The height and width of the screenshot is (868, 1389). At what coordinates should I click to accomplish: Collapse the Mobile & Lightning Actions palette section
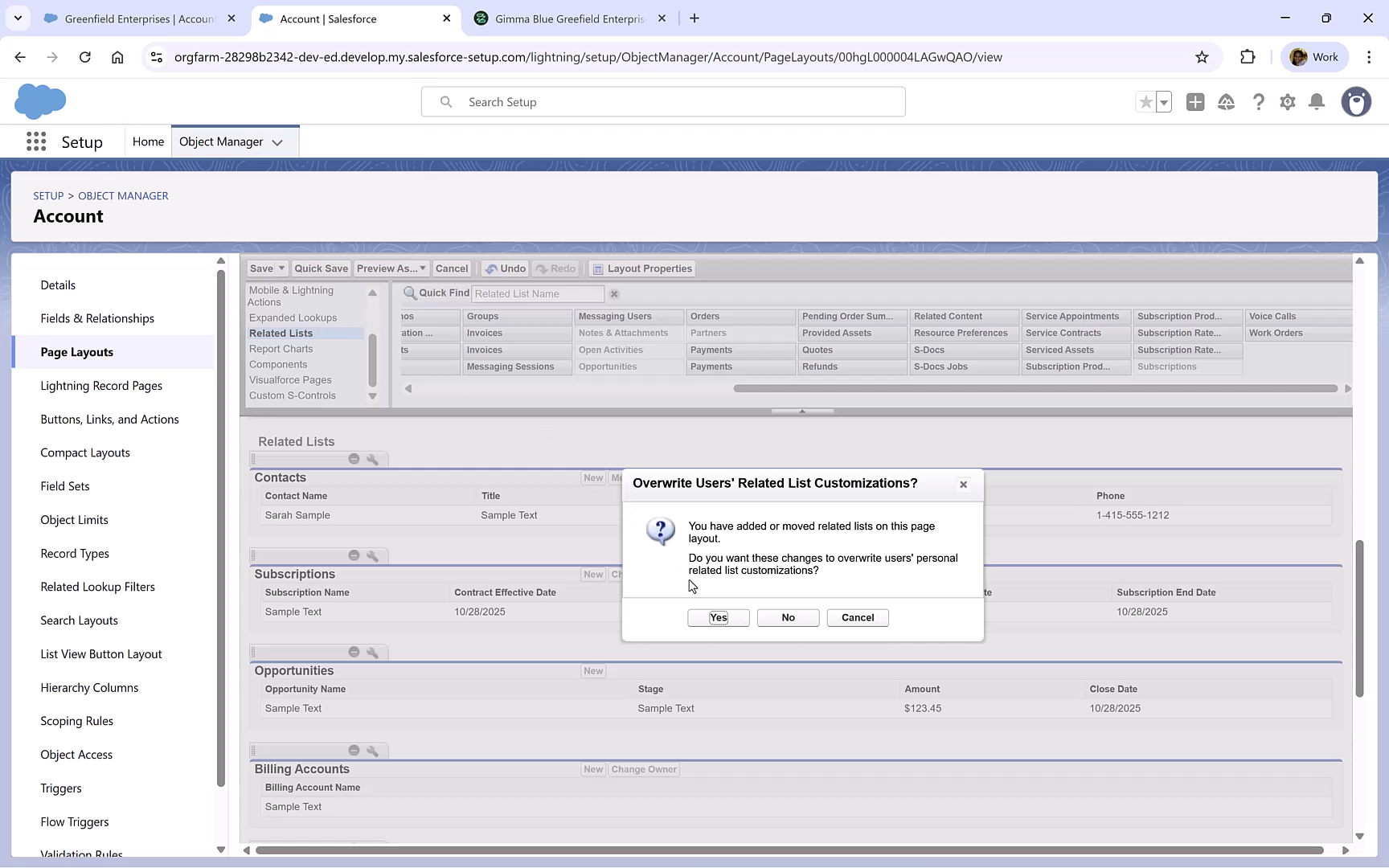372,293
